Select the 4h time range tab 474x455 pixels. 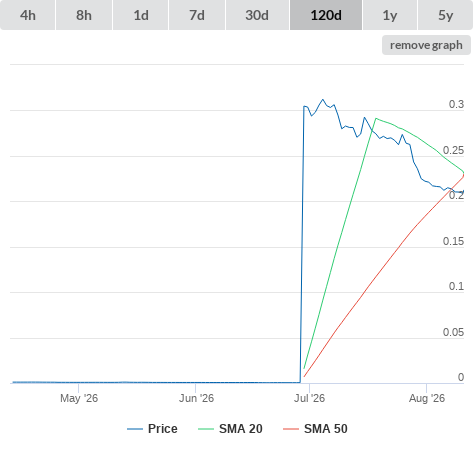pos(28,15)
